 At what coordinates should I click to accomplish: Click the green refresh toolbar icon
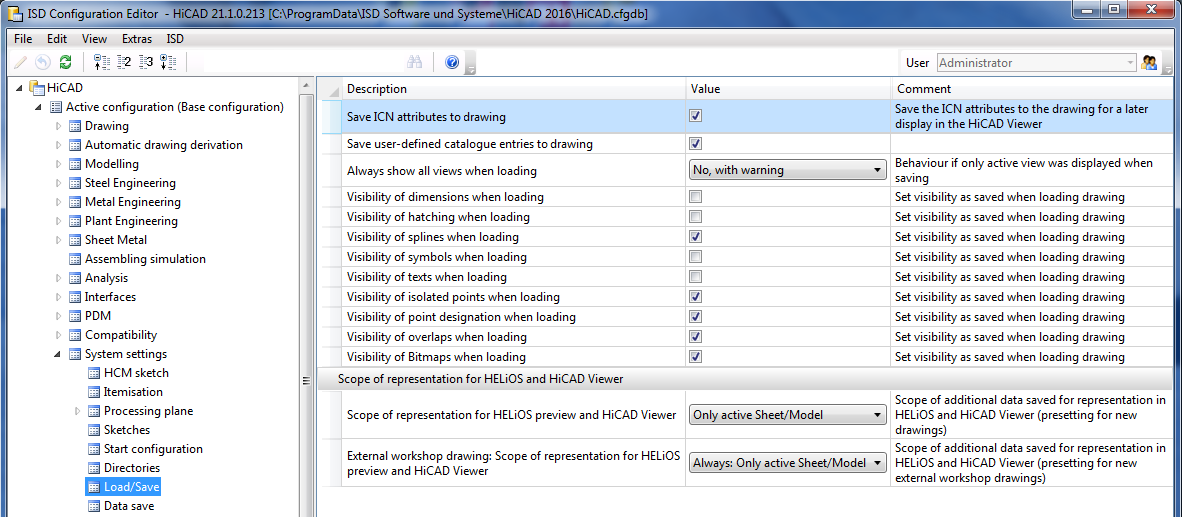pos(66,63)
